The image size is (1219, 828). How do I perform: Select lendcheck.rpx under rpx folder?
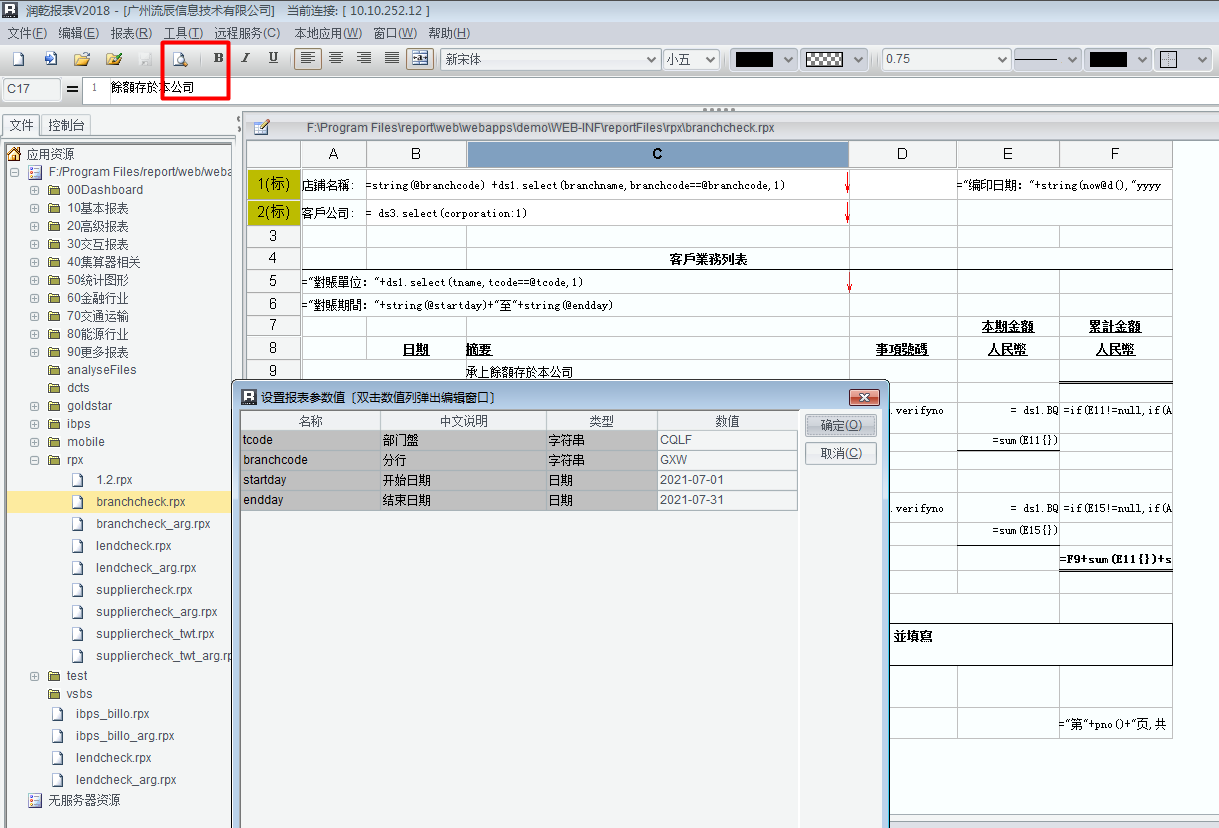coord(133,546)
